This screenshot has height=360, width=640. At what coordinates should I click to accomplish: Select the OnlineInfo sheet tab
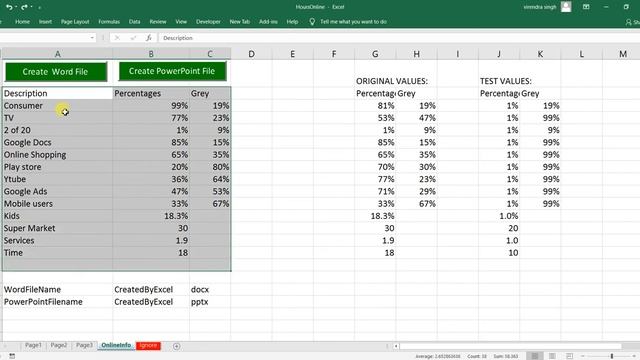116,345
